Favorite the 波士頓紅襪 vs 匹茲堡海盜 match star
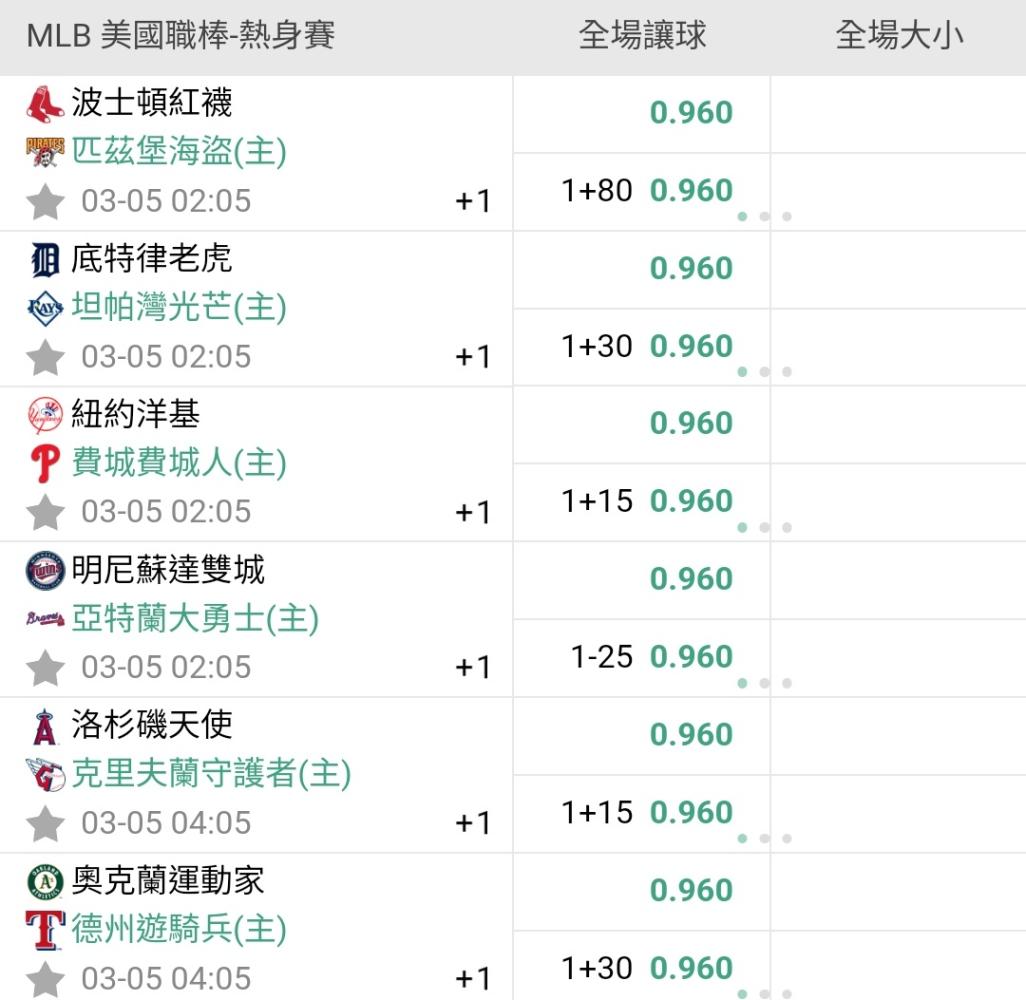 [45, 202]
